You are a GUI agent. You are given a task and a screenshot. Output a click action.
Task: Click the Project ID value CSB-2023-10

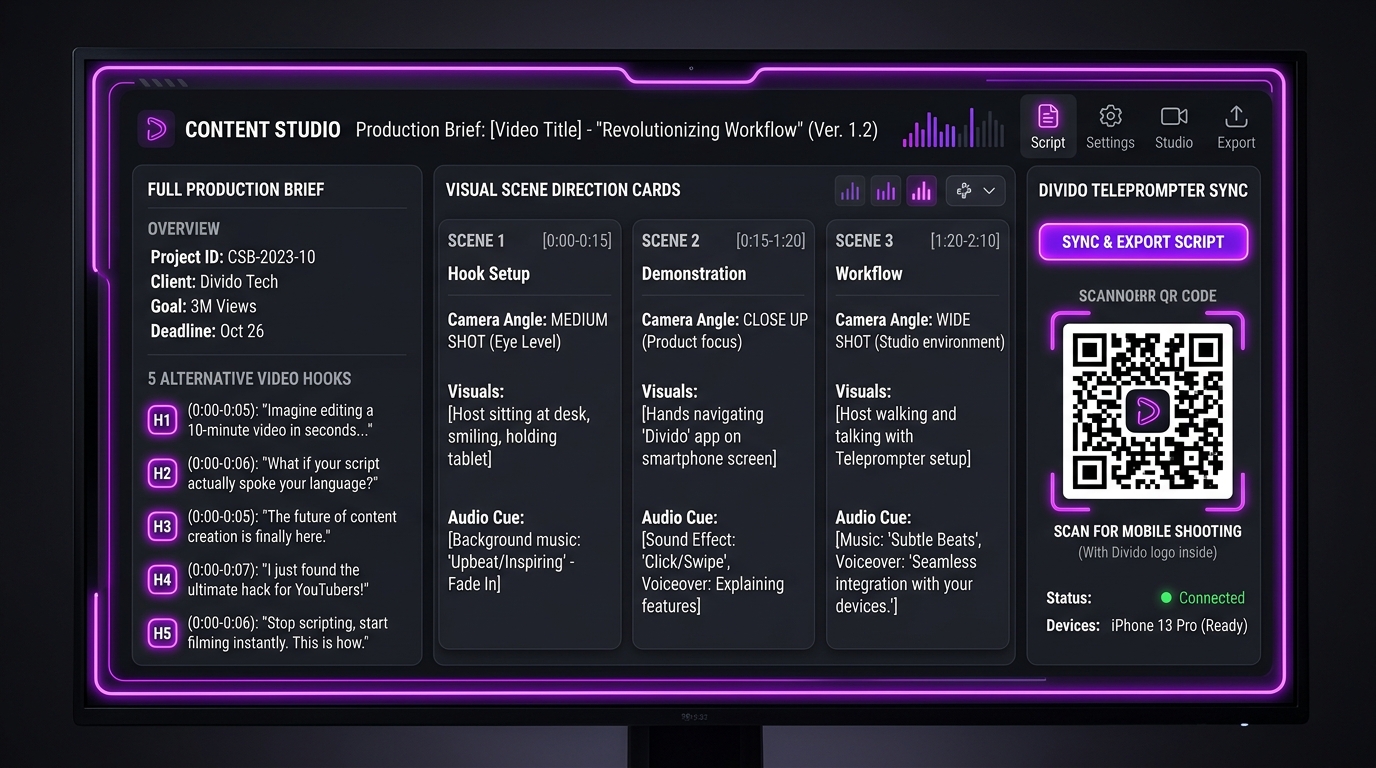click(271, 257)
